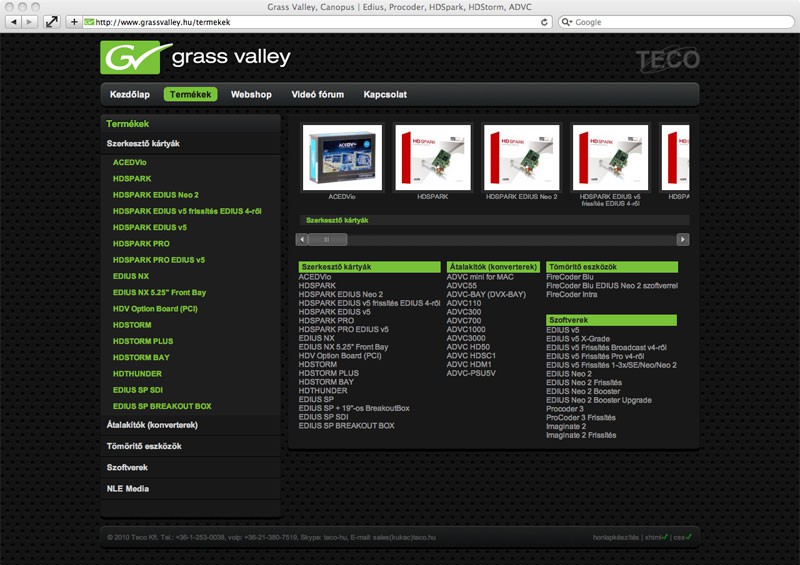Expand the Szoftverek sidebar section

130,467
